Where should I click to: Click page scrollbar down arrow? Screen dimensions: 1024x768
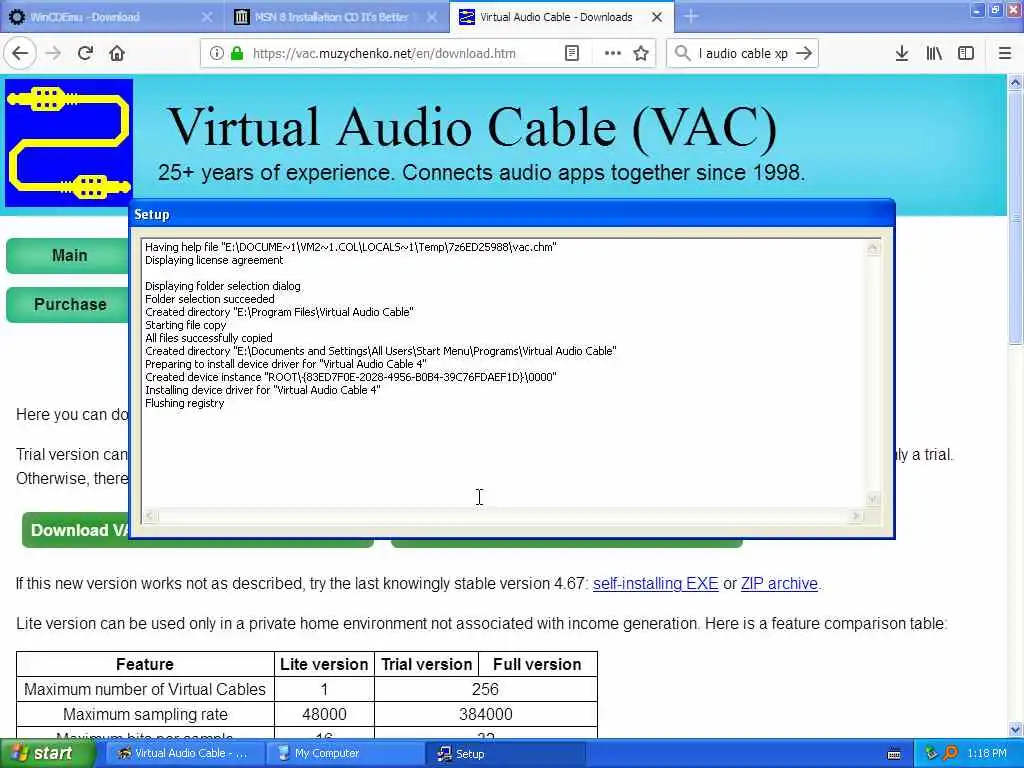(1015, 729)
